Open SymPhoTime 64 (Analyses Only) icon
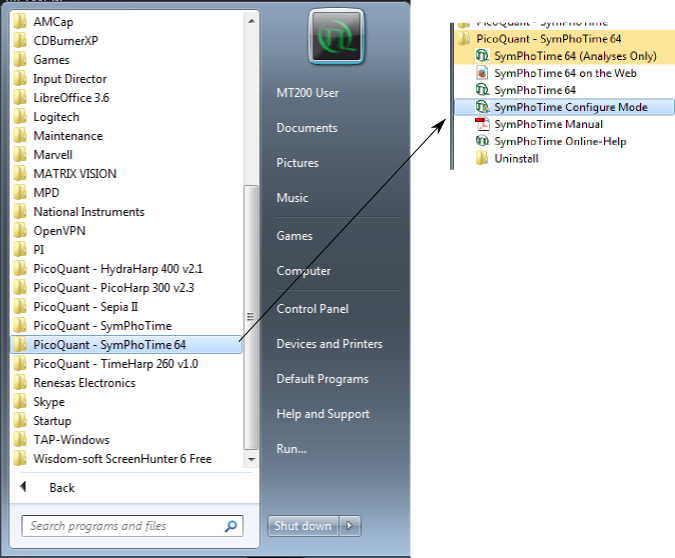Image resolution: width=675 pixels, height=558 pixels. pyautogui.click(x=482, y=56)
